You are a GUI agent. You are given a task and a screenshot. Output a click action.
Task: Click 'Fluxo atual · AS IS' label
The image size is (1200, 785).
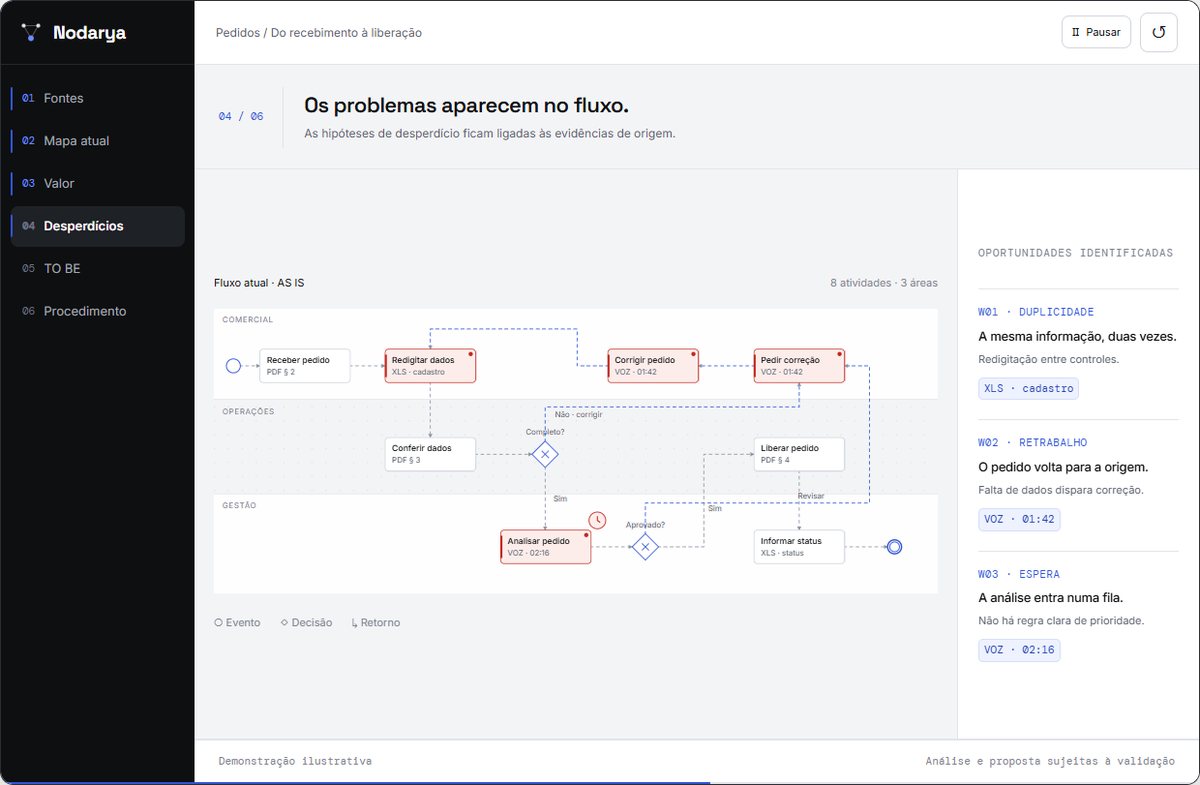click(259, 283)
